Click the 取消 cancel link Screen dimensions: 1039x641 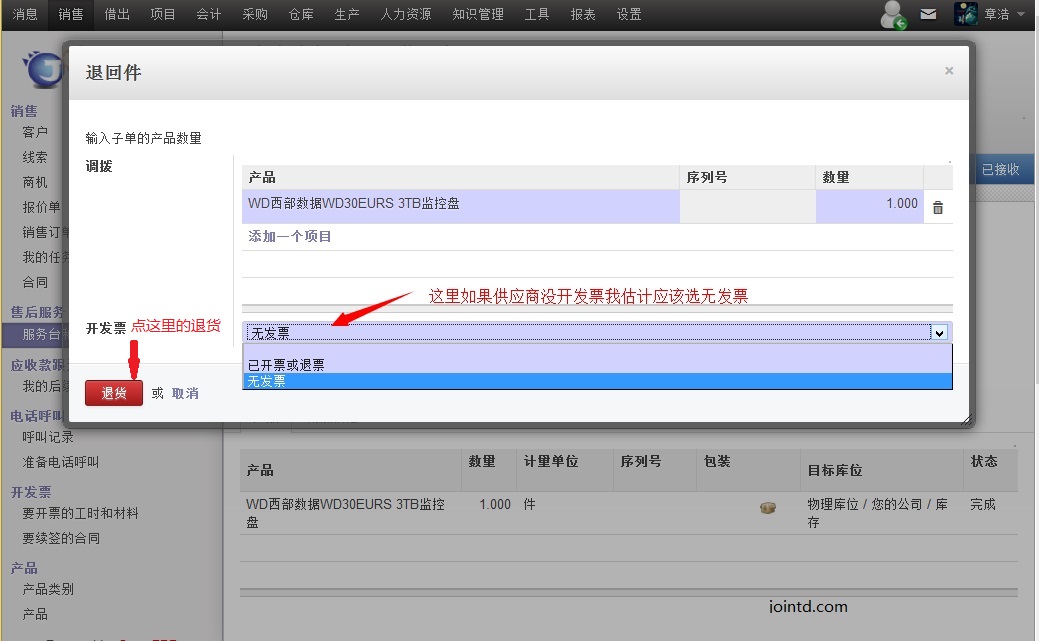[185, 394]
